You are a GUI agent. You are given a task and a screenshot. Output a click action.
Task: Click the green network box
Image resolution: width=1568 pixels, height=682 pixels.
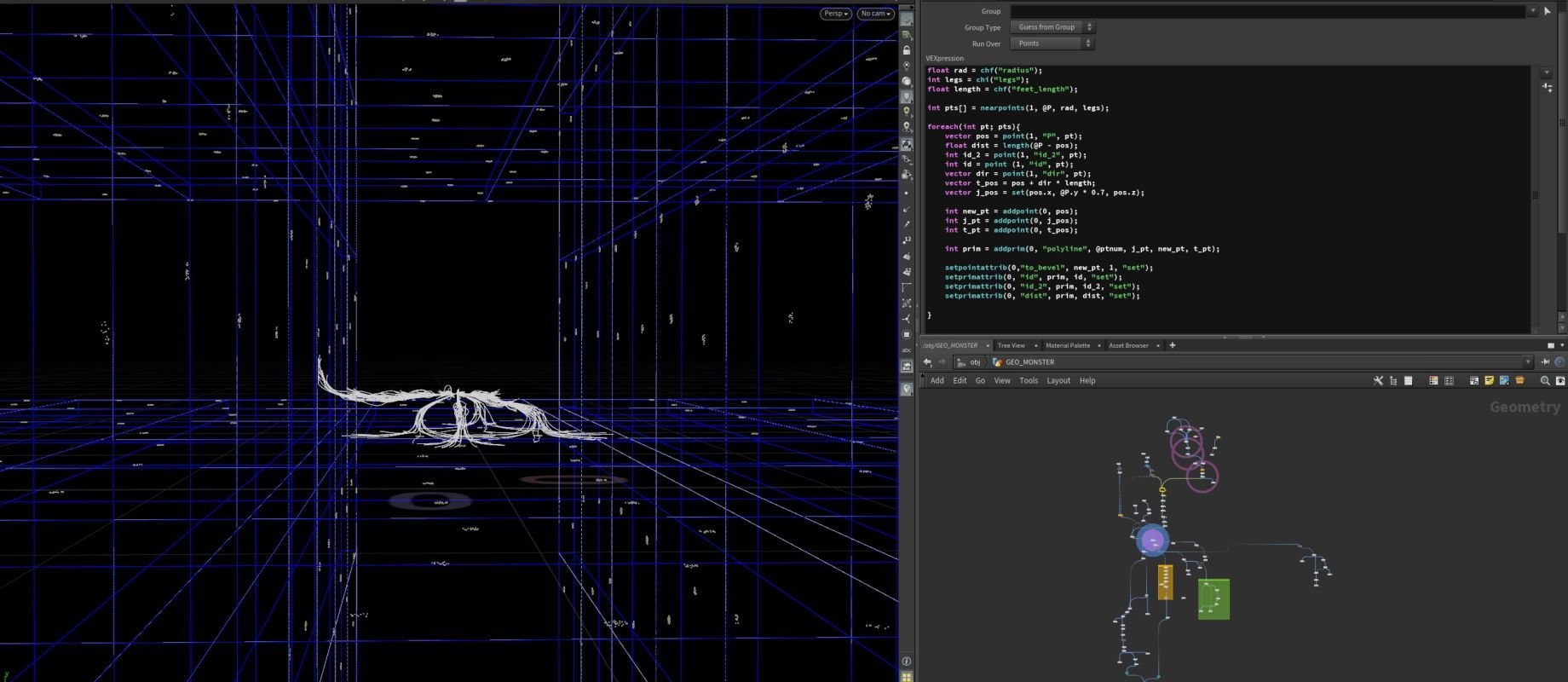tap(1213, 598)
